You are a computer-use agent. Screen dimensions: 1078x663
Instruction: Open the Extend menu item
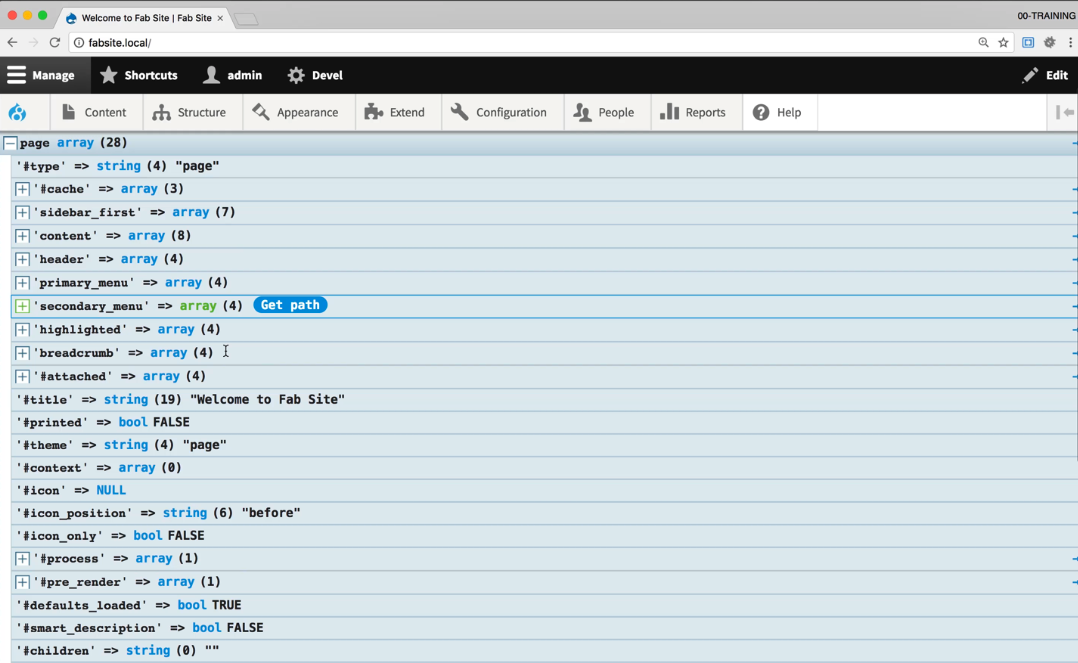tap(395, 112)
